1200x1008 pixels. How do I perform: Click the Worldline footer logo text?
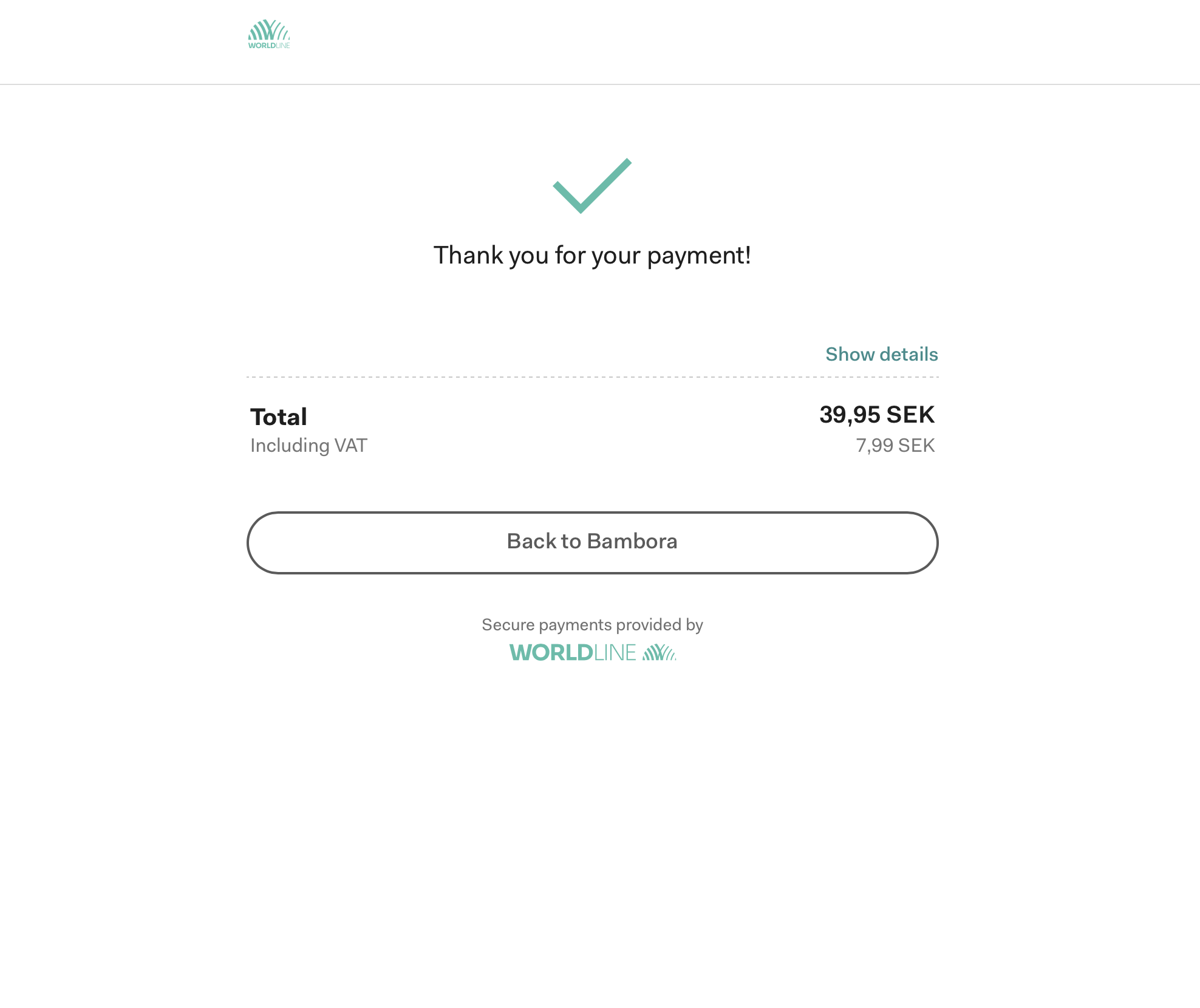(x=573, y=653)
